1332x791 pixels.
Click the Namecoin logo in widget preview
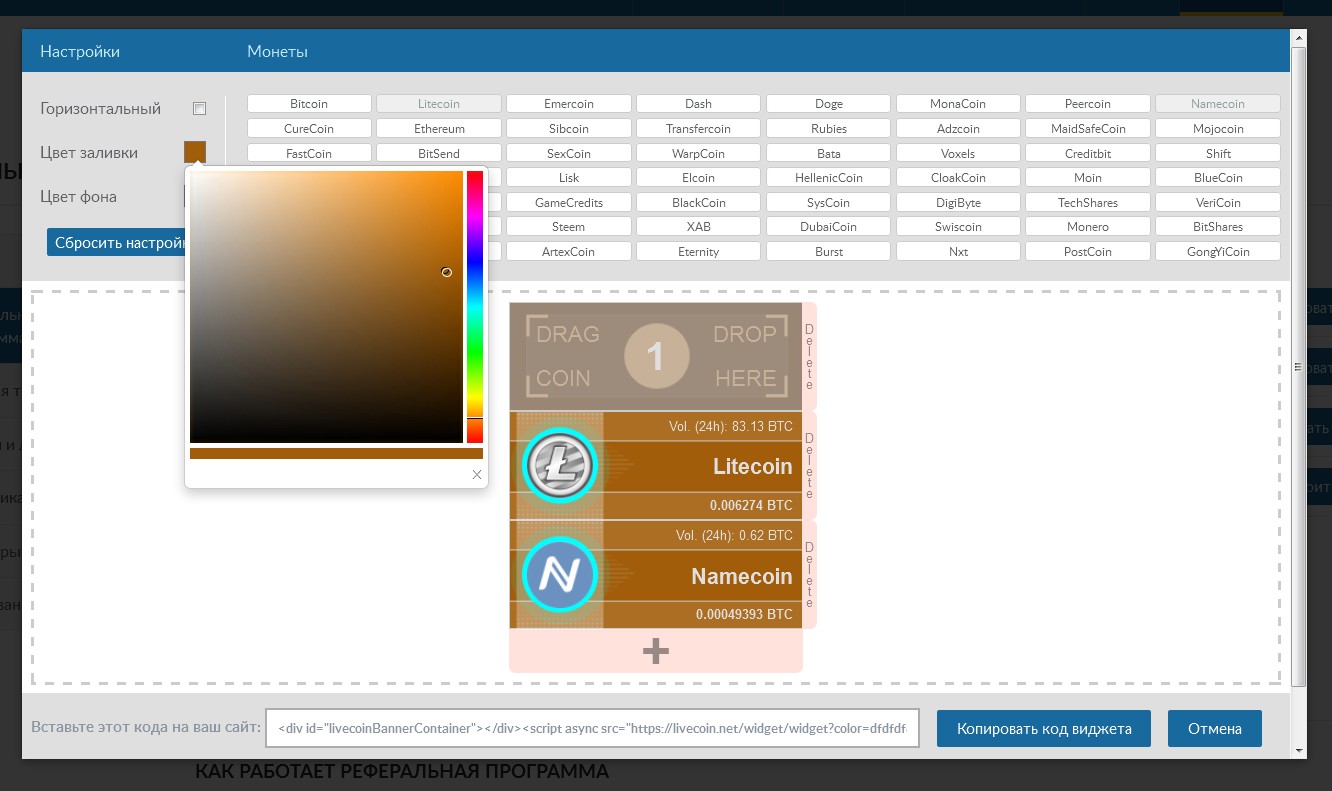559,575
